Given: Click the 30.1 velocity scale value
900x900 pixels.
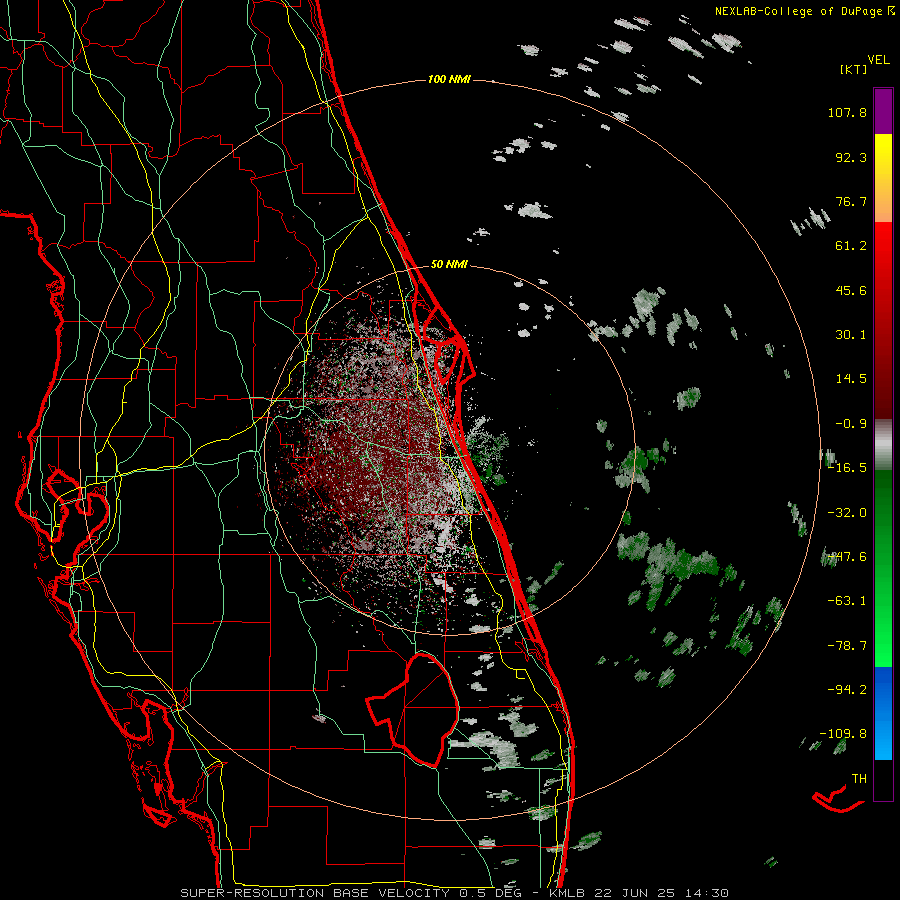Looking at the screenshot, I should coord(851,335).
